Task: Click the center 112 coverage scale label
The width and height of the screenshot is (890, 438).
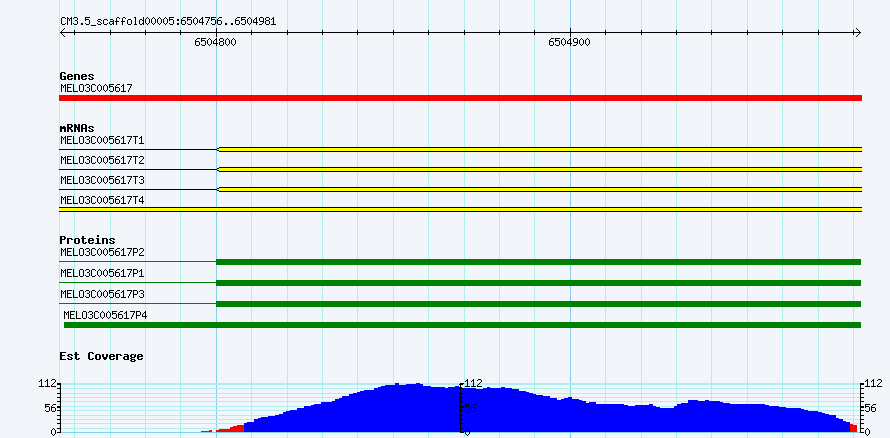Action: click(474, 384)
